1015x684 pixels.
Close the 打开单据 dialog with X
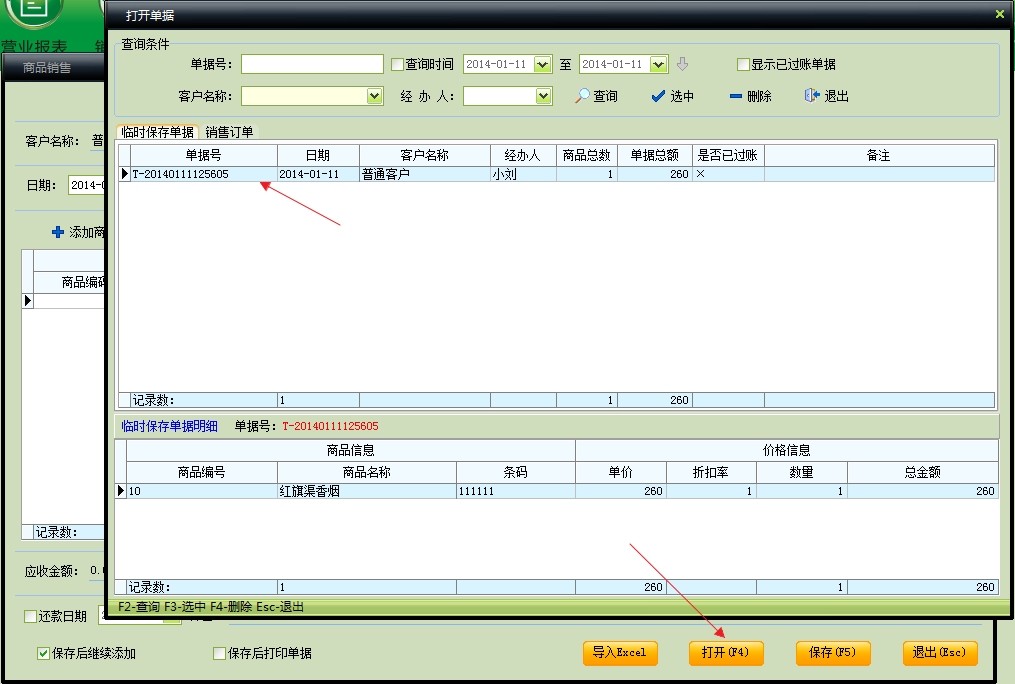999,14
